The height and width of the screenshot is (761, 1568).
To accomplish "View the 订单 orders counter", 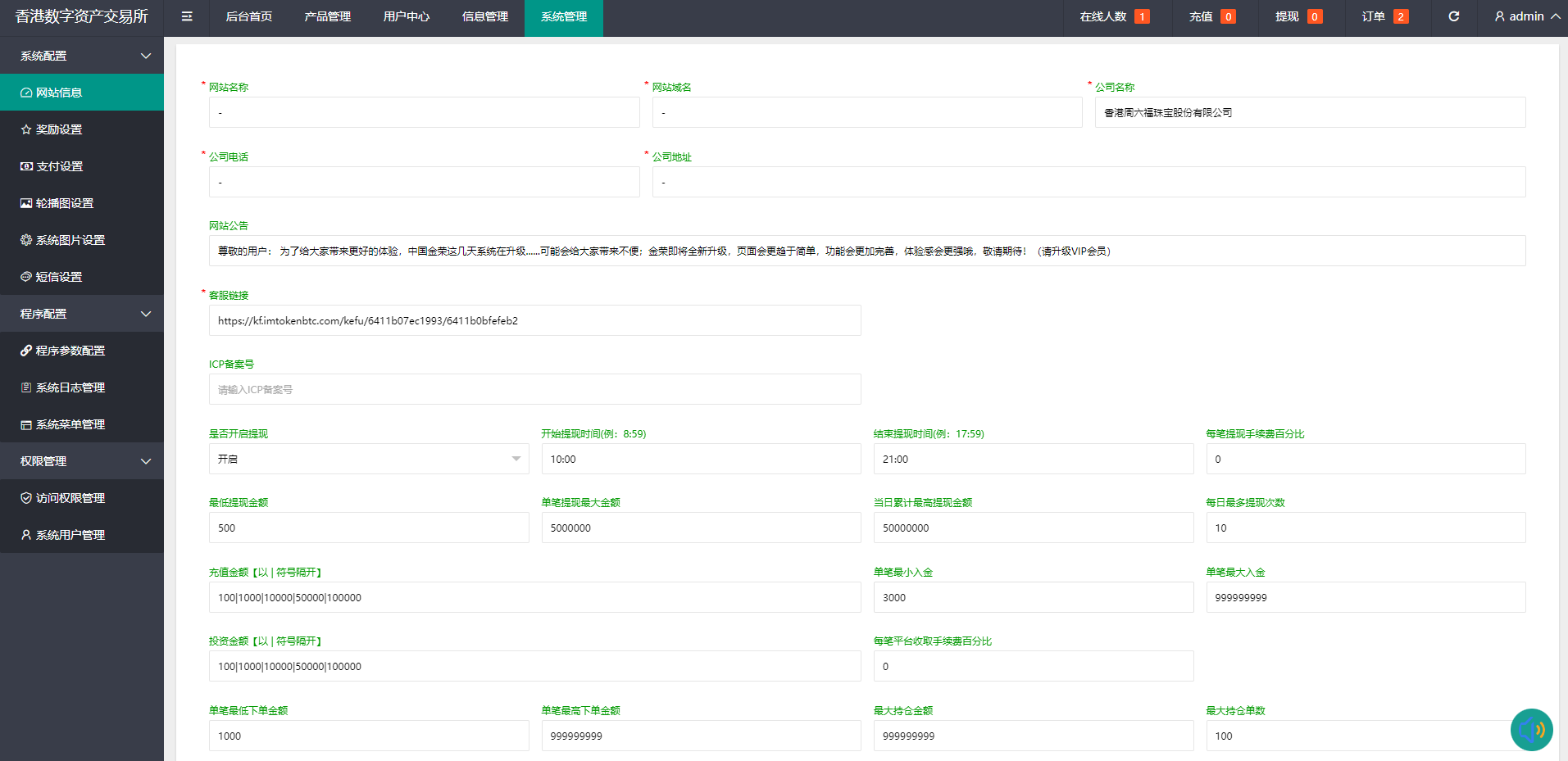I will click(1383, 16).
